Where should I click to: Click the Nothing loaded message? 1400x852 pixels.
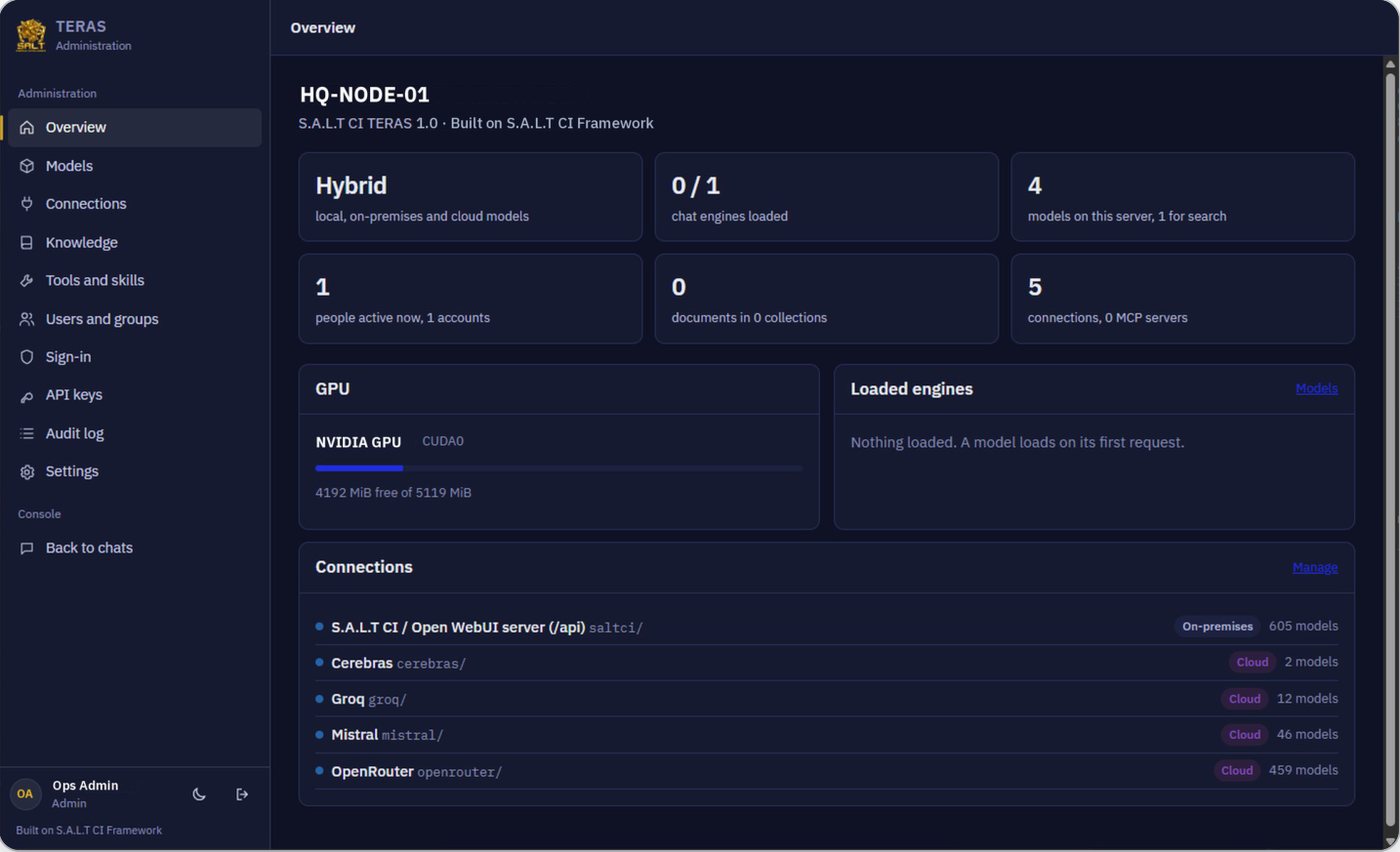1017,442
